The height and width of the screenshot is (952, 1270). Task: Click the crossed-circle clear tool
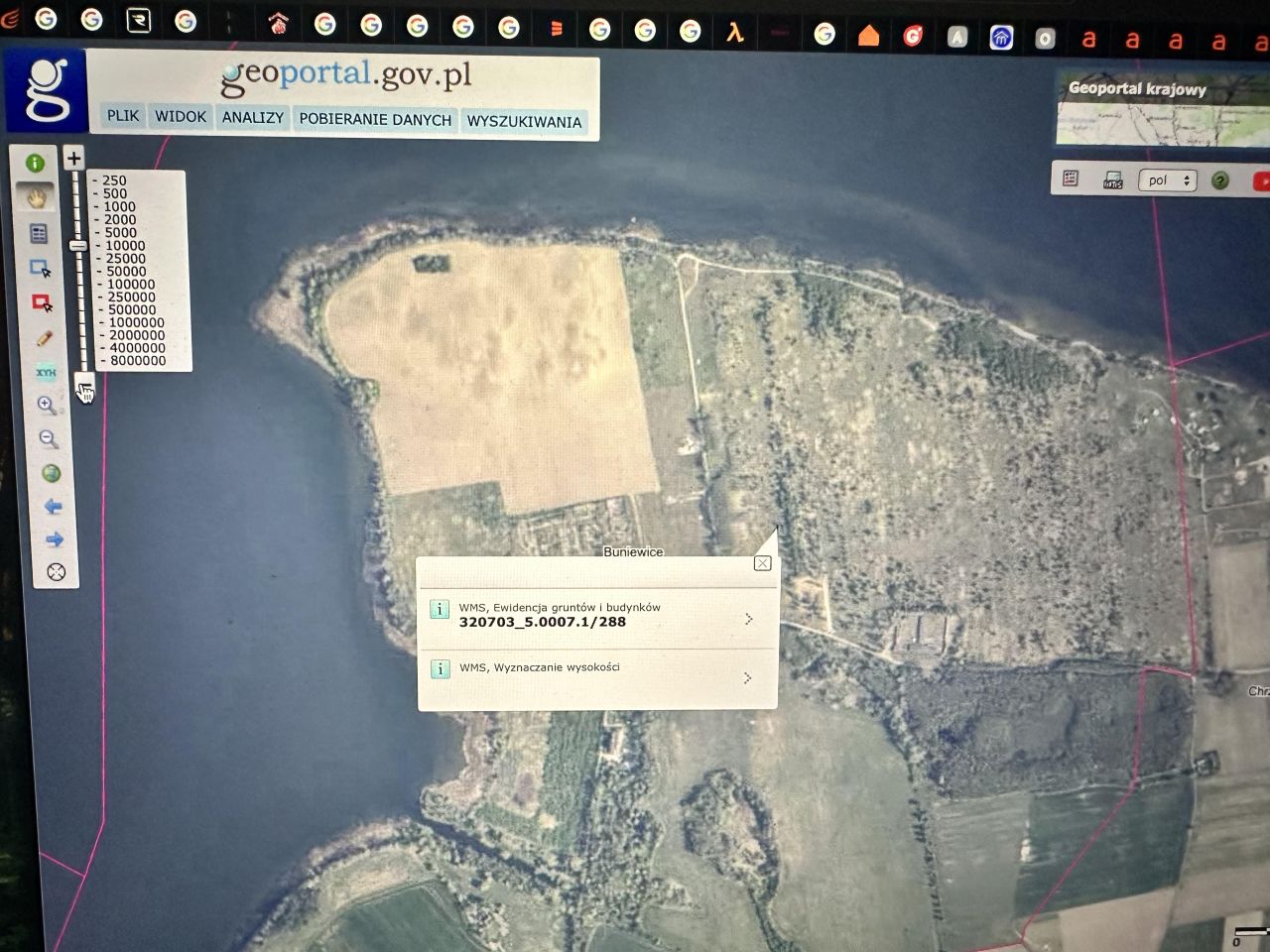click(x=57, y=572)
